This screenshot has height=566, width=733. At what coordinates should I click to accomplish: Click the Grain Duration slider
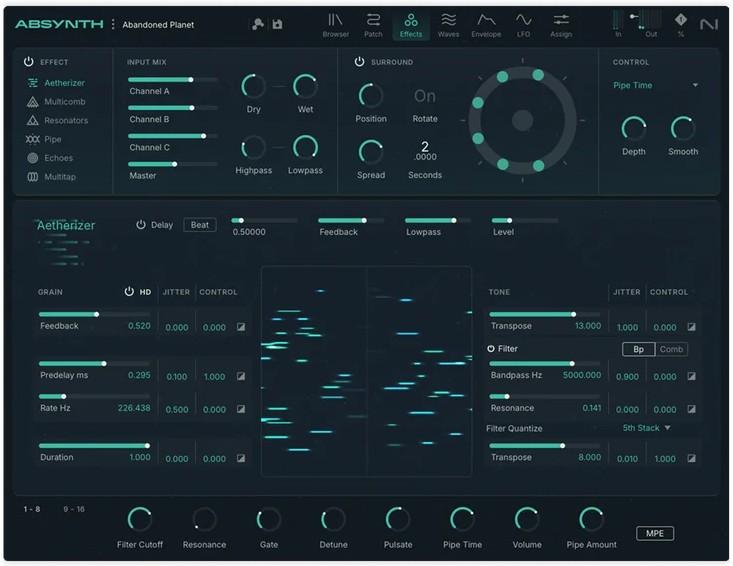[94, 446]
